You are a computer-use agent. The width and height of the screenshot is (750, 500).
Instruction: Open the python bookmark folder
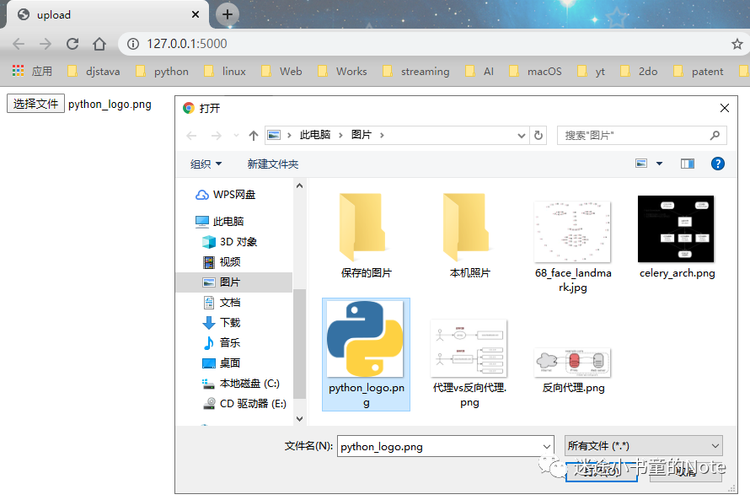162,71
